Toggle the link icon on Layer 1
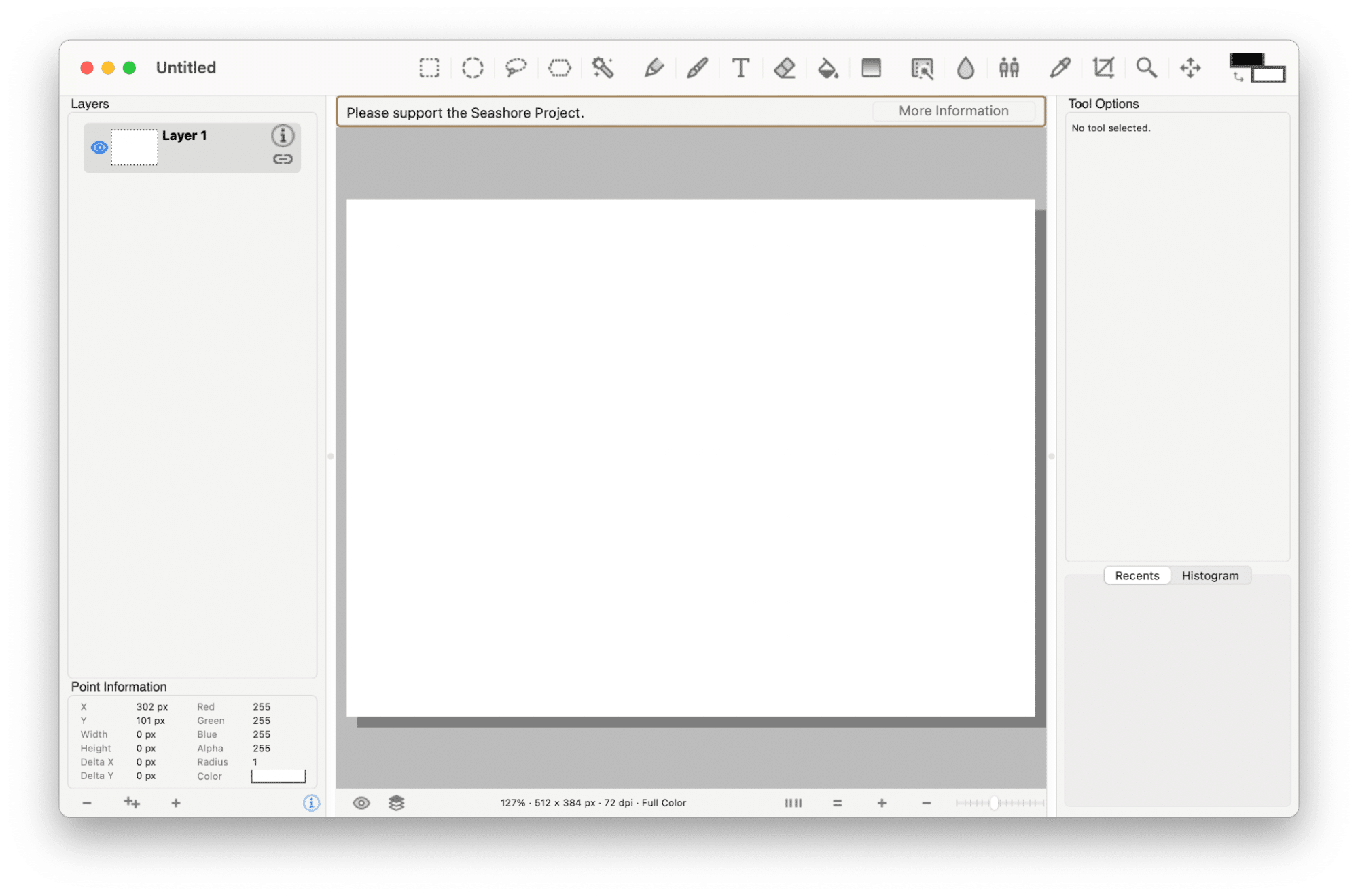 tap(283, 159)
